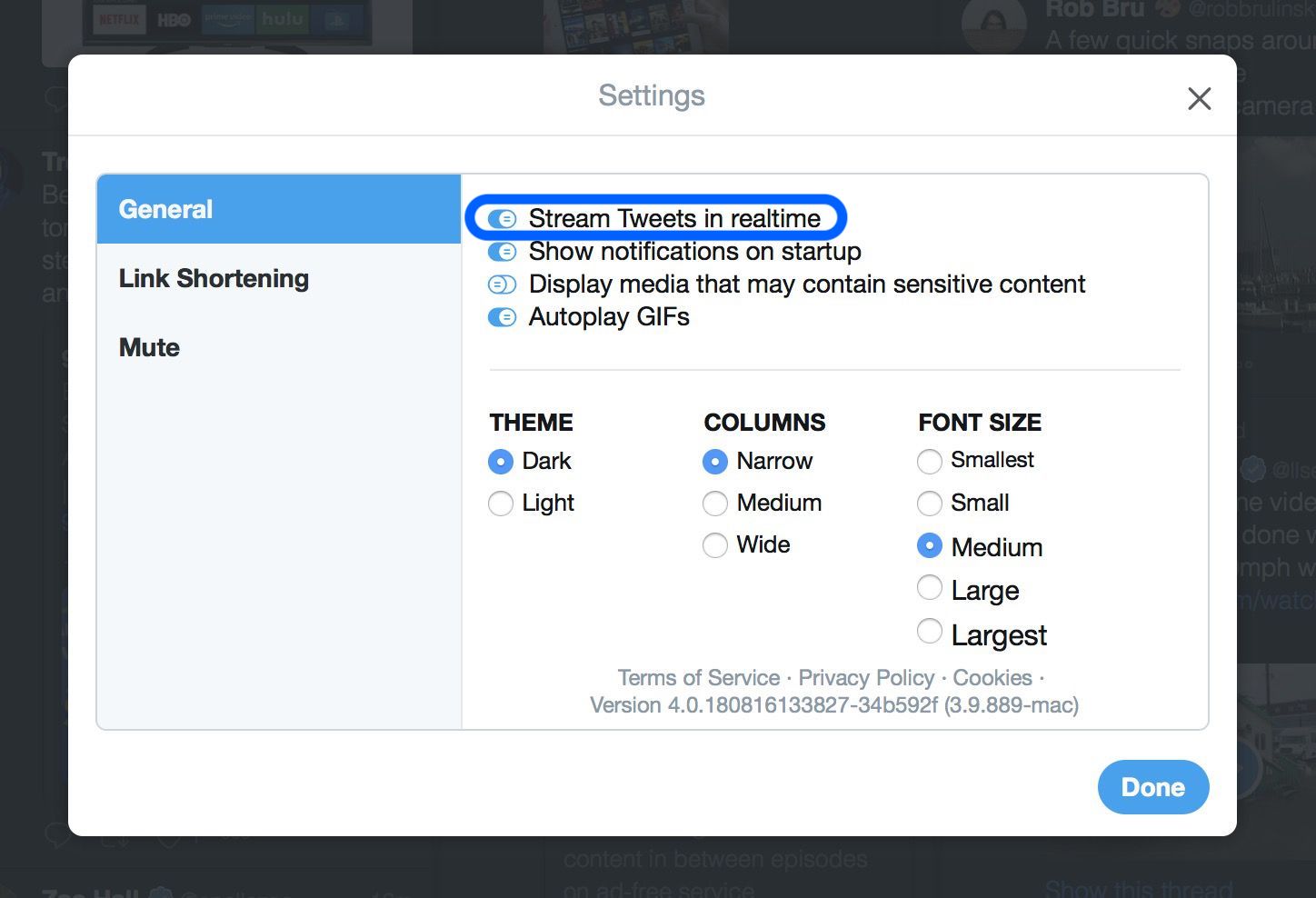
Task: Click the Done button
Action: click(1152, 787)
